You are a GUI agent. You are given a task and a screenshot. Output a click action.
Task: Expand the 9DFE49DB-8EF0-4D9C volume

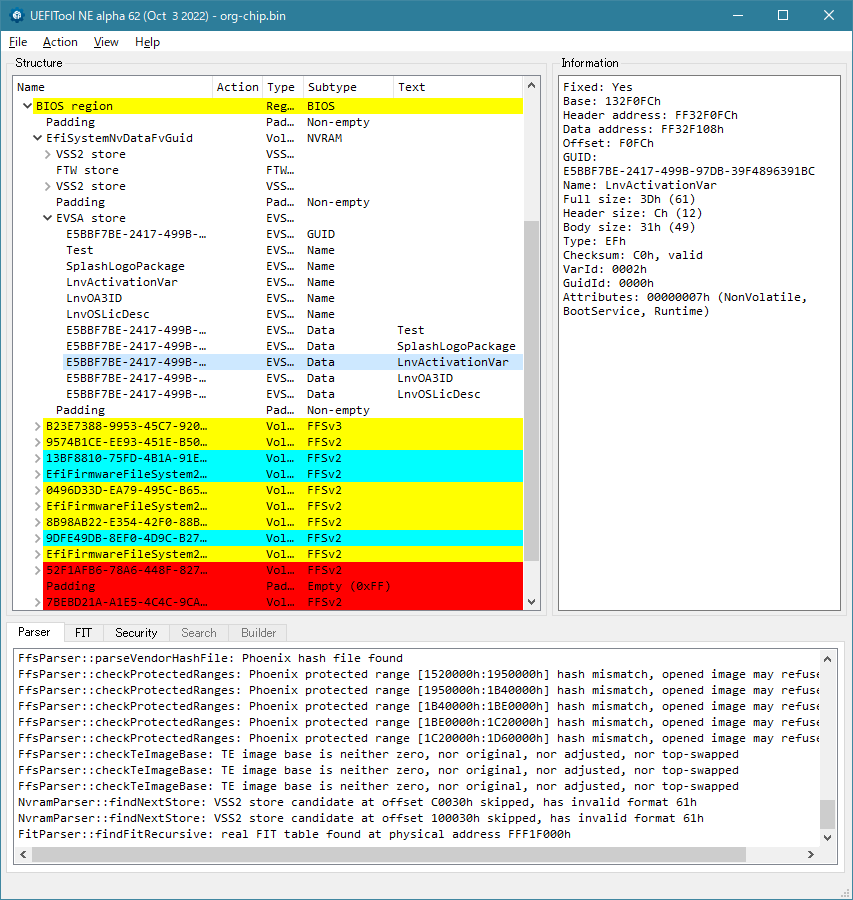[x=37, y=538]
